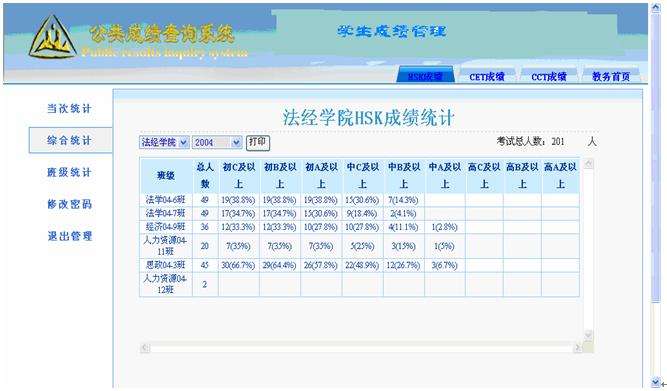Viewport: 667px width, 391px height.
Task: Click total count 36 for 经济04-9班
Action: (x=205, y=227)
